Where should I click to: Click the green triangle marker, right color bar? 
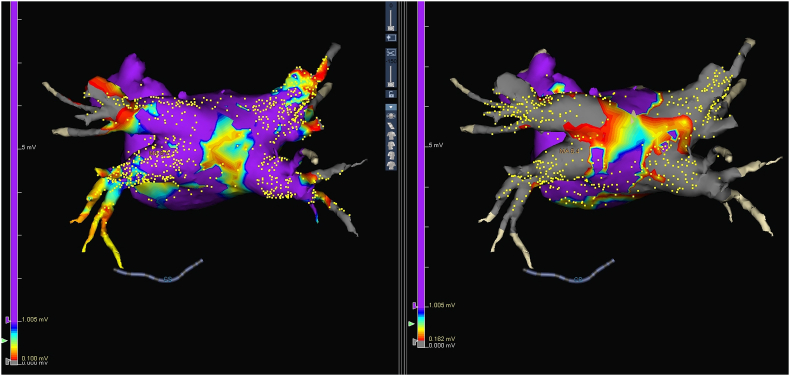[x=411, y=324]
